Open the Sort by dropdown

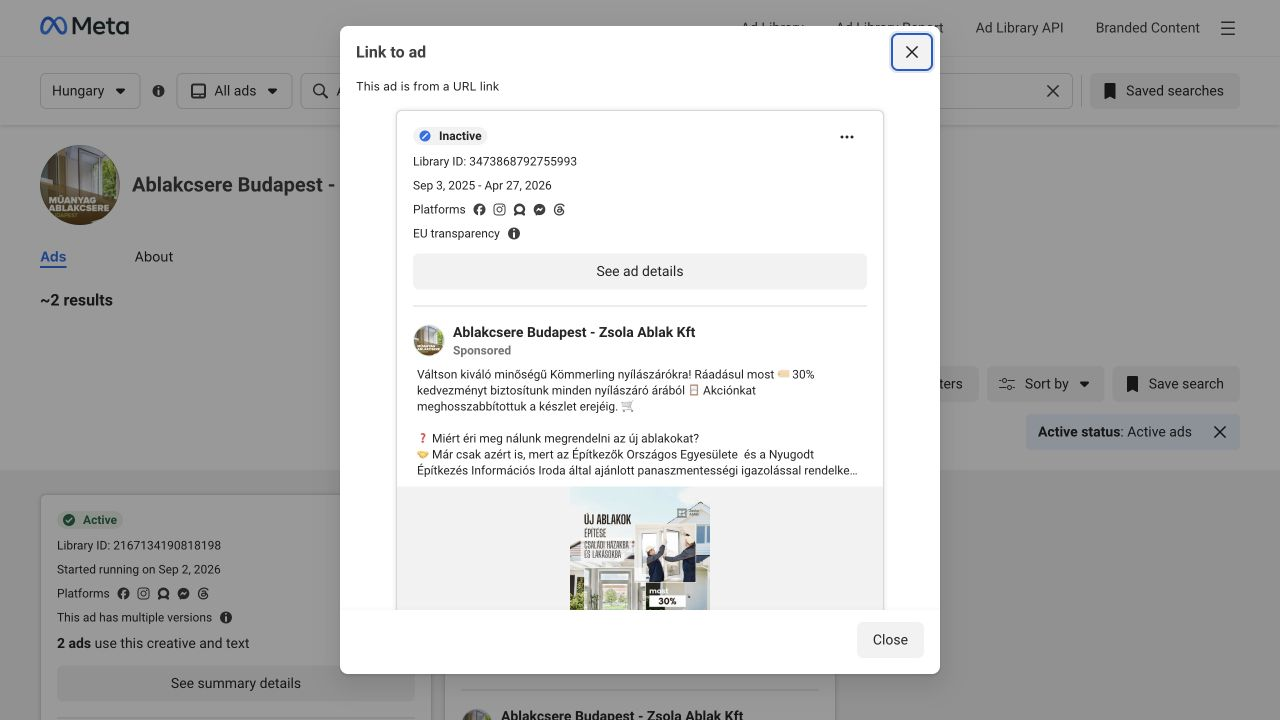pos(1045,384)
